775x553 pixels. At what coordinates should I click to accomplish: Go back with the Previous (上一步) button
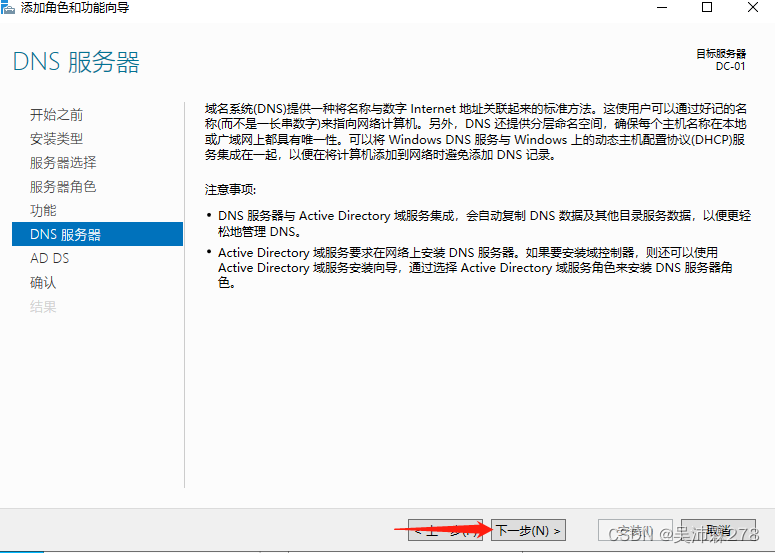click(x=445, y=530)
